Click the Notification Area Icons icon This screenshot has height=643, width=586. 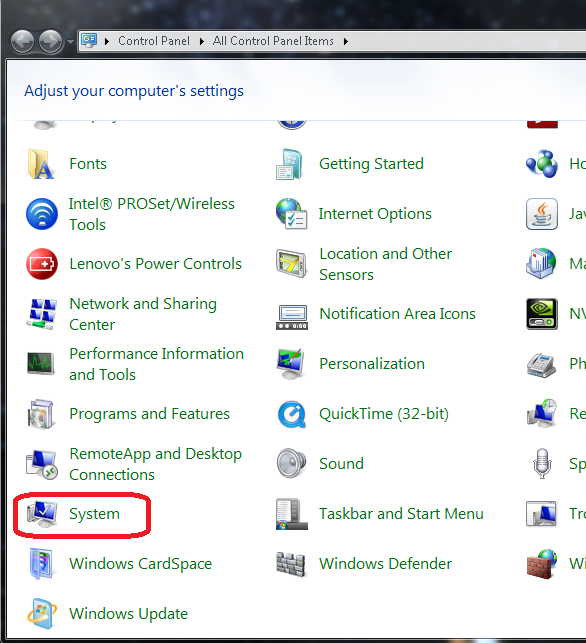(x=292, y=317)
